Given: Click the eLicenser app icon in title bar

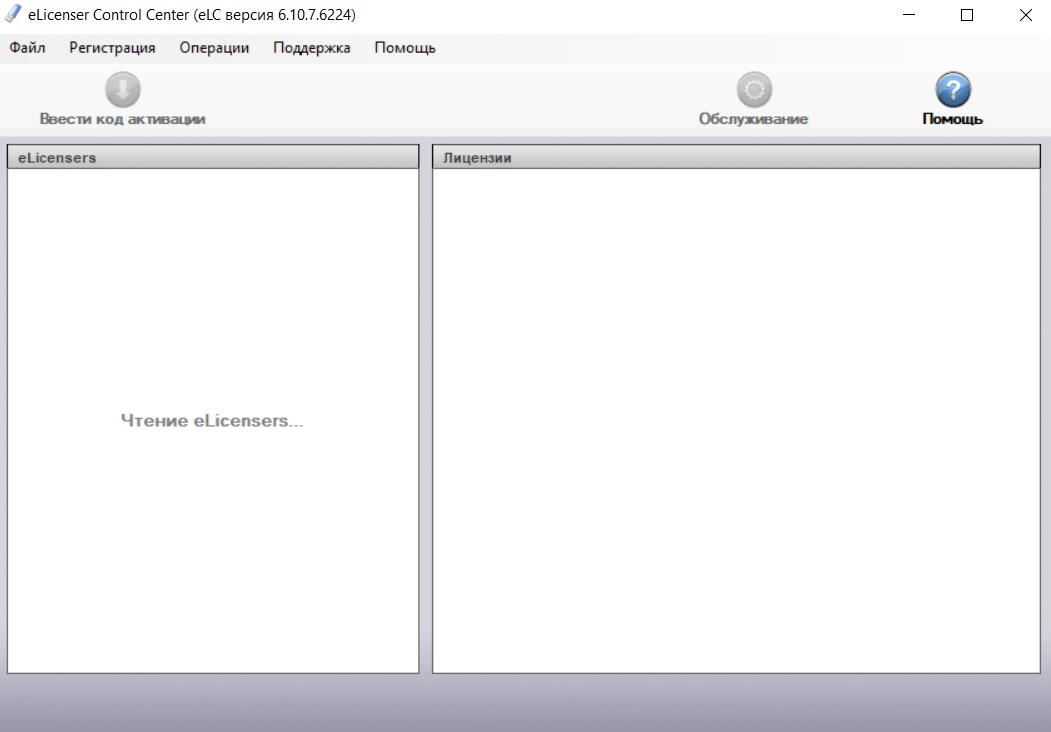Looking at the screenshot, I should [13, 14].
